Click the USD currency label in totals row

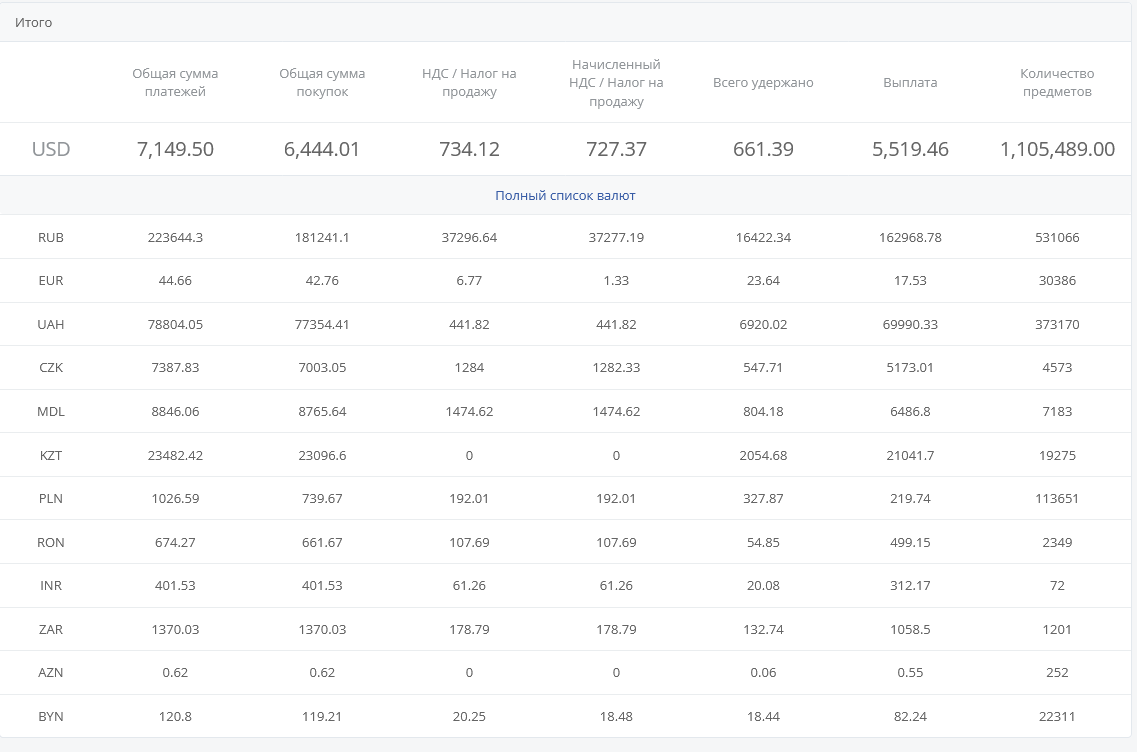[51, 150]
